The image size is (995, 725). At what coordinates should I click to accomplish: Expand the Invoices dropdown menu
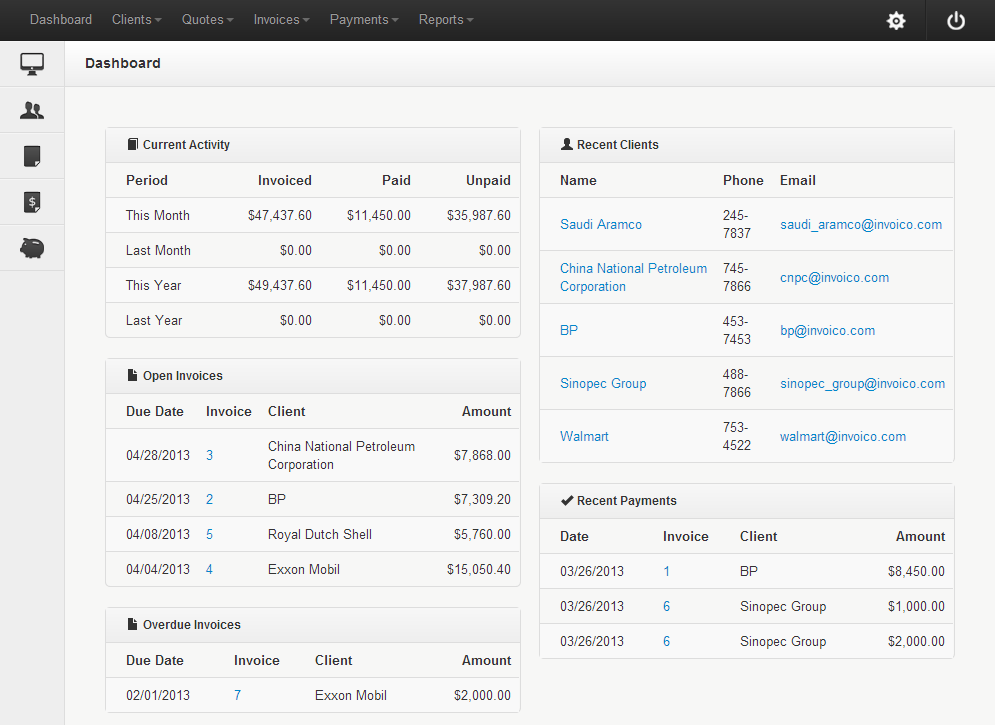click(x=281, y=20)
